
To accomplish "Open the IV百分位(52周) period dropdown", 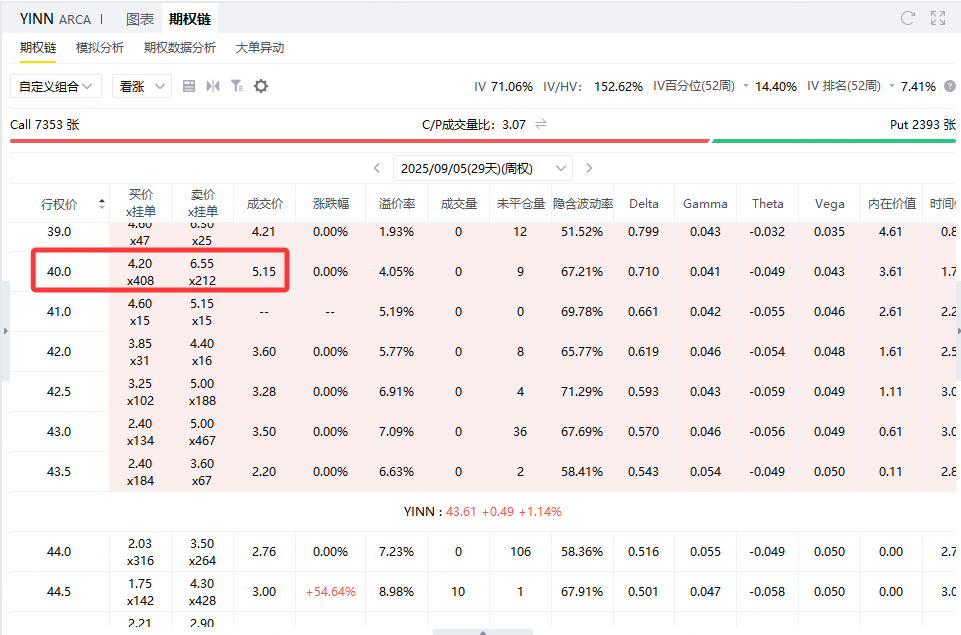I will (746, 86).
